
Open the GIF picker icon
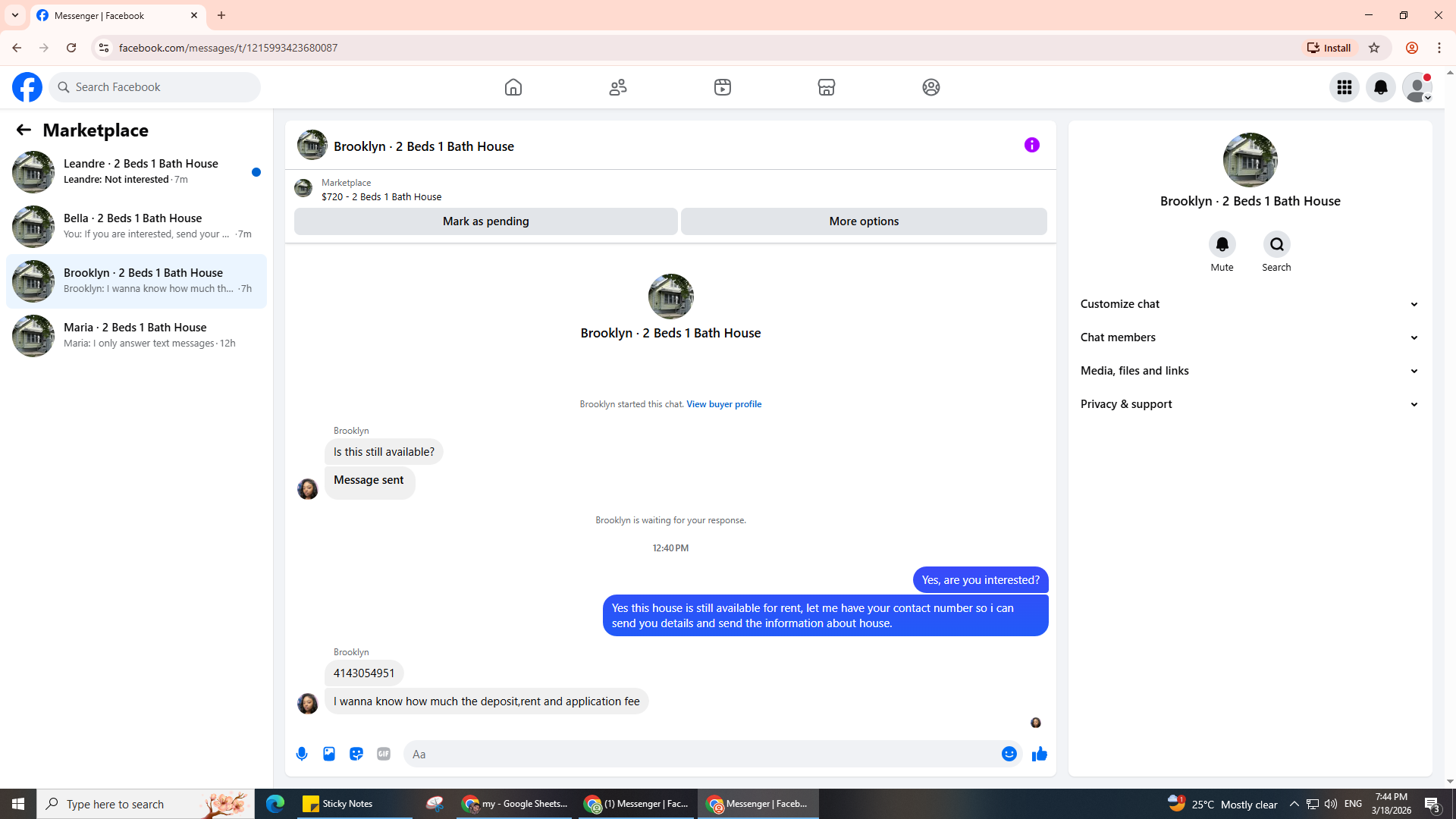pyautogui.click(x=384, y=754)
